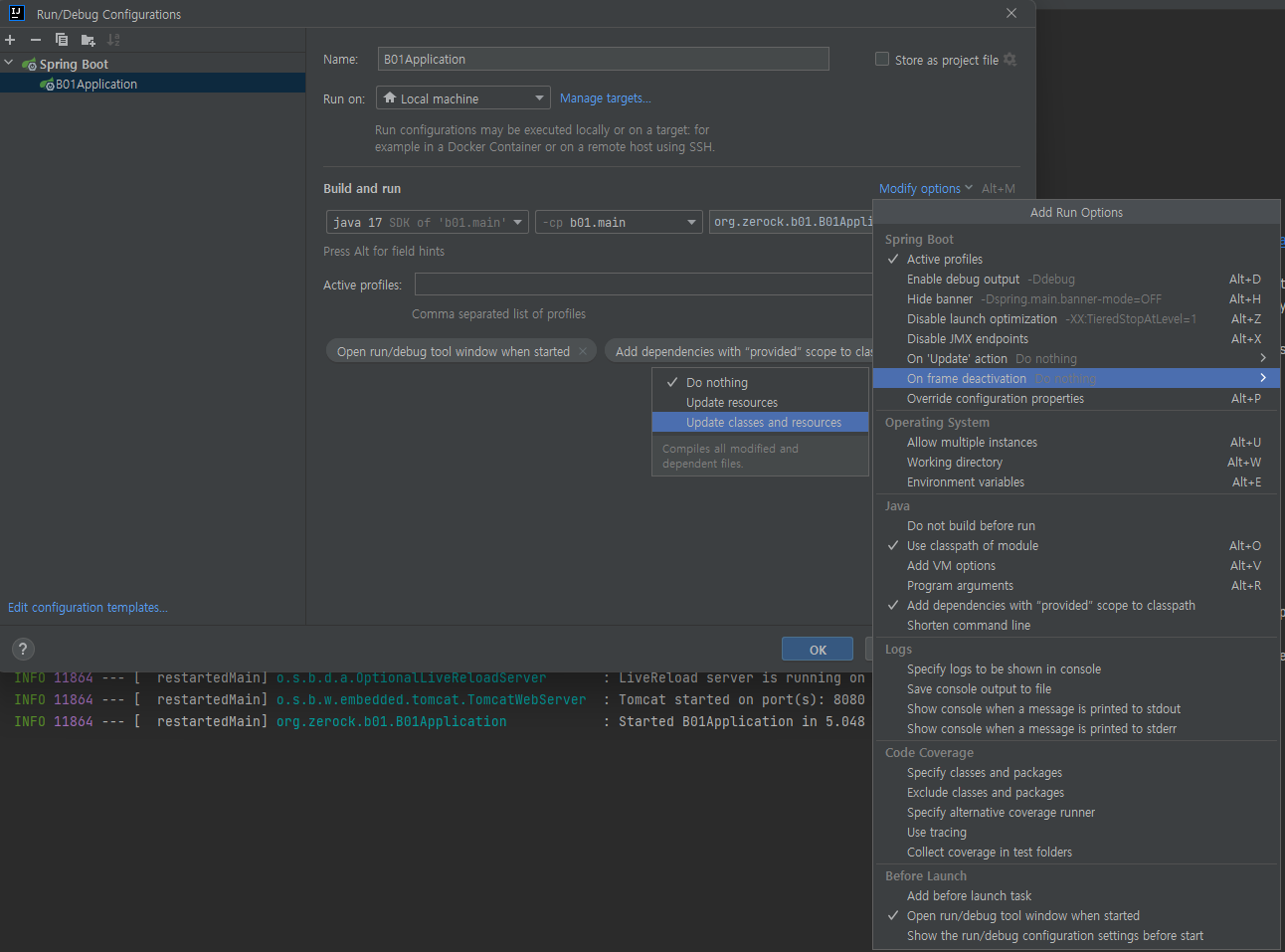Toggle the Store as project file checkbox

coord(882,60)
